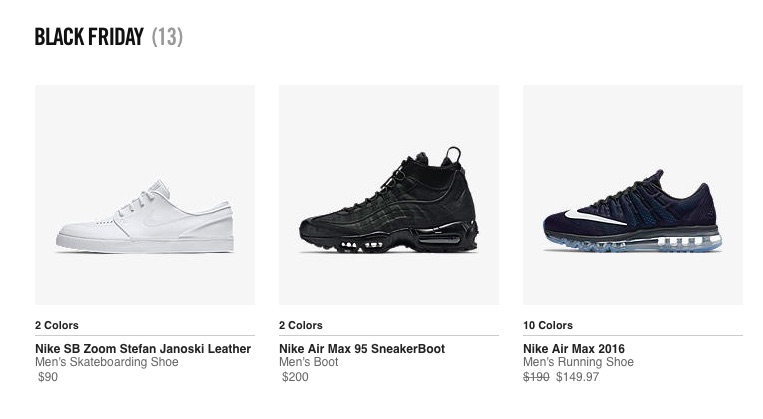The width and height of the screenshot is (763, 419).
Task: Click the Men's Boot subtitle
Action: tap(308, 362)
